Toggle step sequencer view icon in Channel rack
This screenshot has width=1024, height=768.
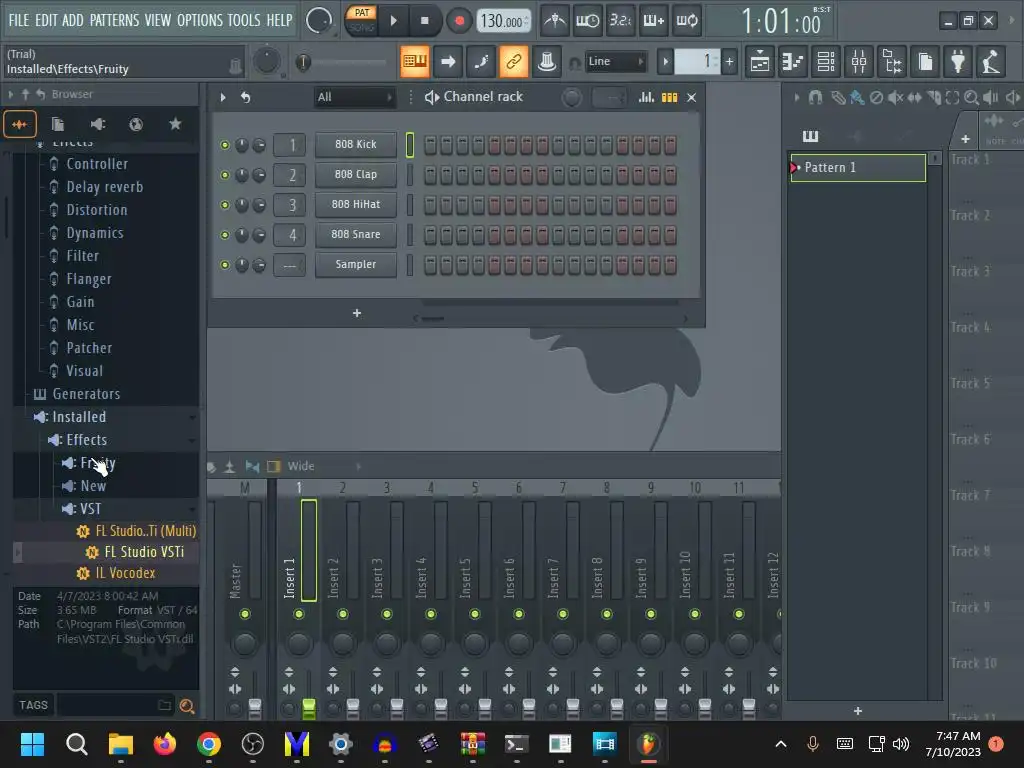pos(669,97)
